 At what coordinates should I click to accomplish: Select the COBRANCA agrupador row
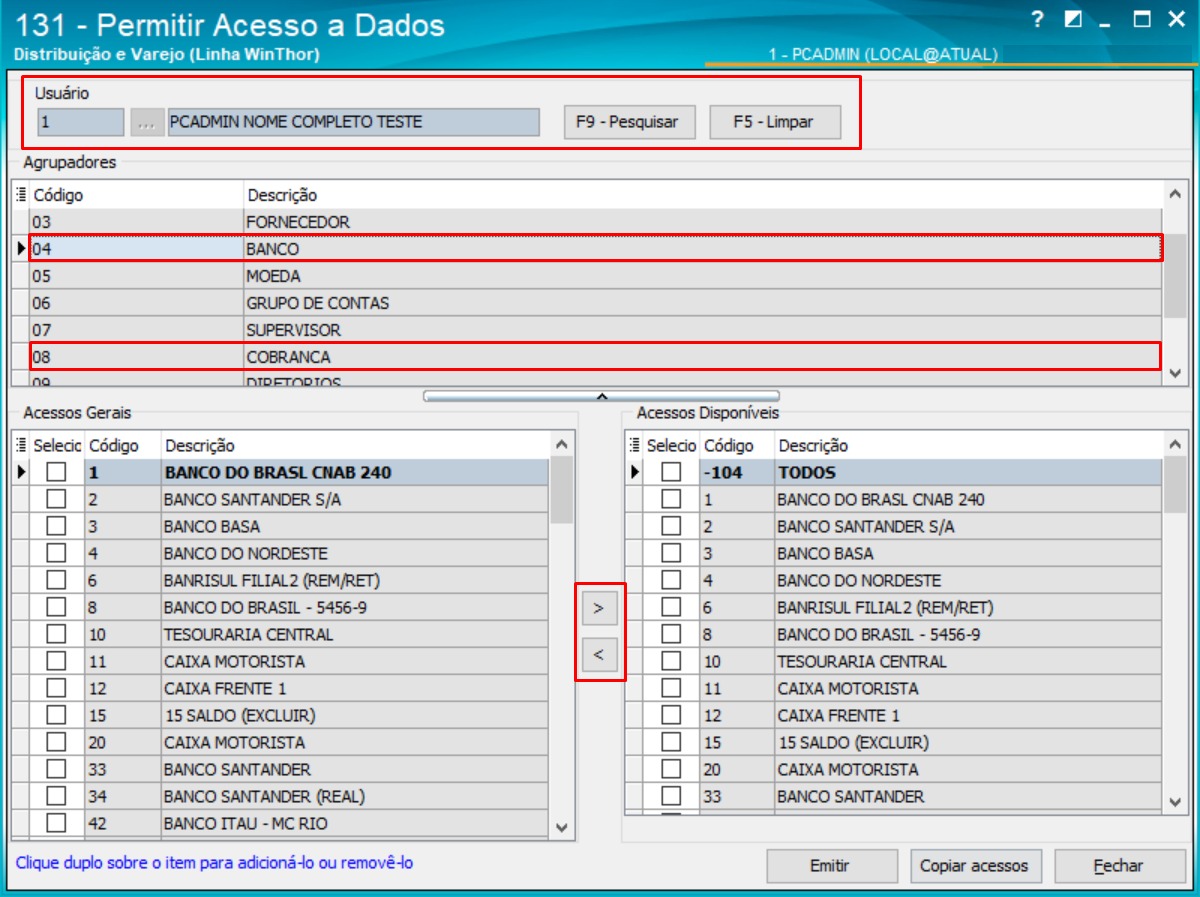point(596,356)
